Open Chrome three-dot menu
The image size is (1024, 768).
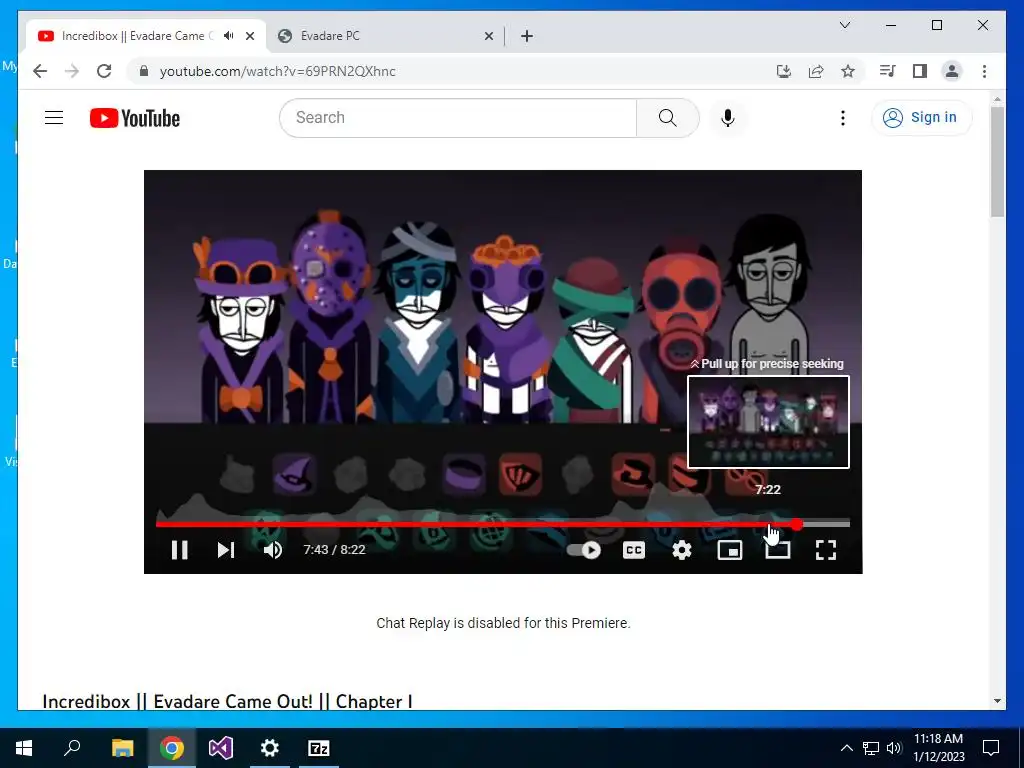coord(984,71)
